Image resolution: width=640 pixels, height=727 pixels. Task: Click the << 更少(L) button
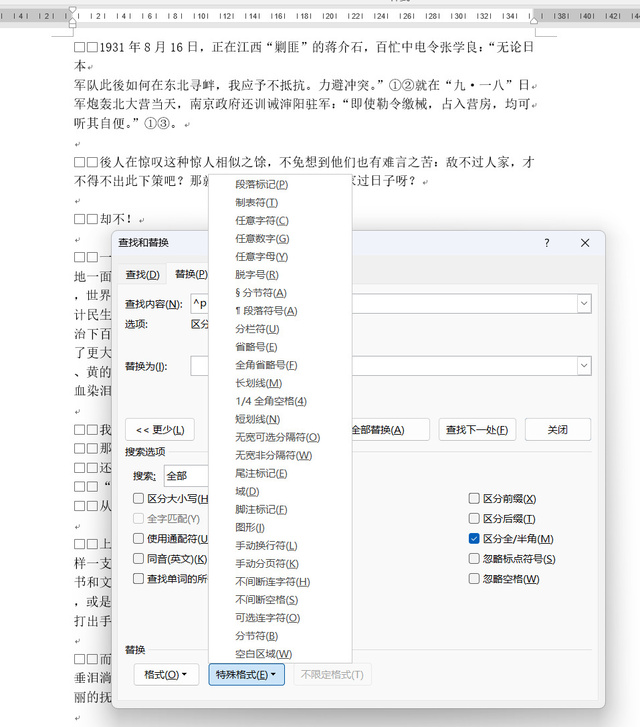point(160,430)
